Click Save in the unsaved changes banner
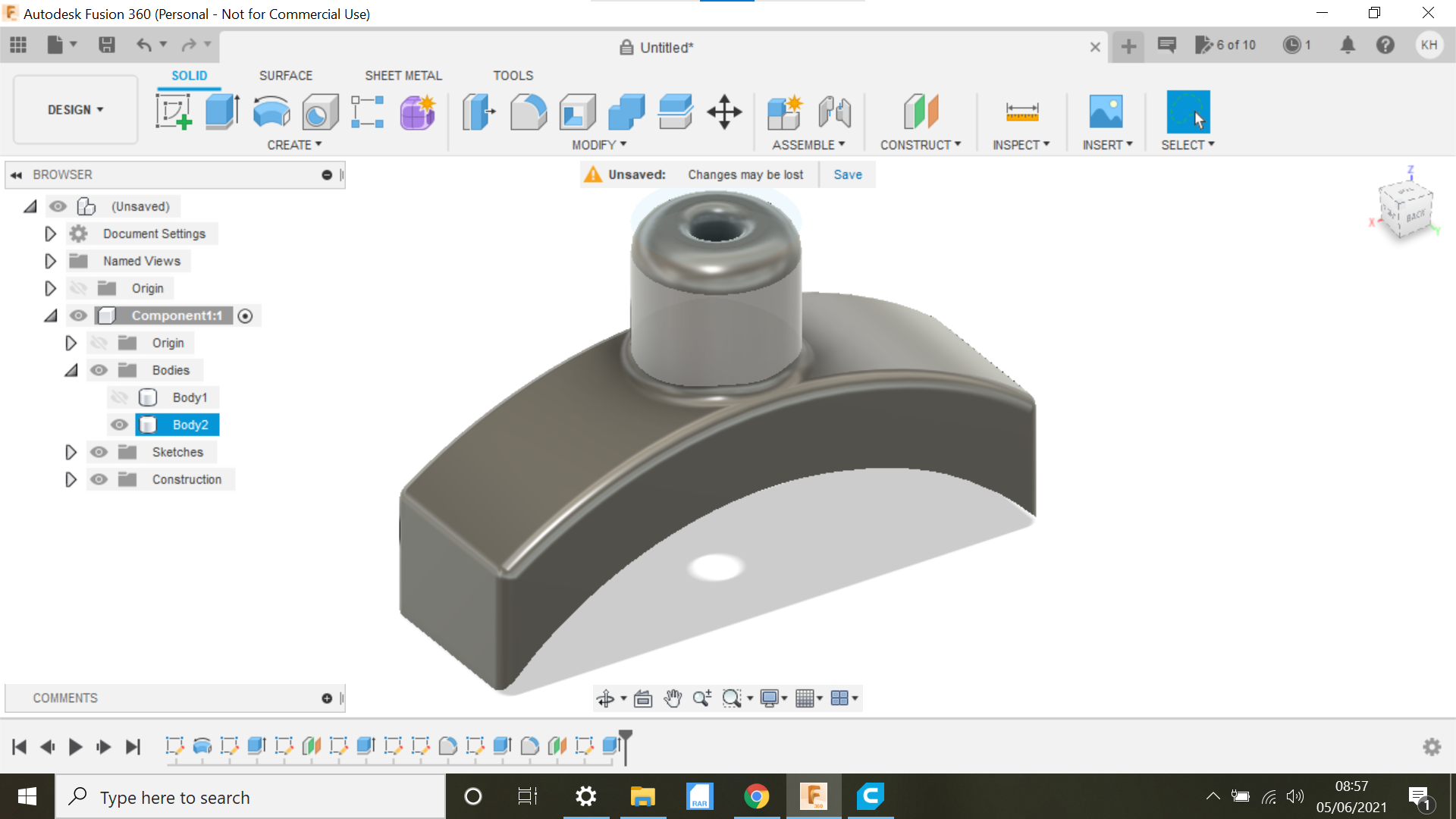The image size is (1456, 819). pos(847,174)
